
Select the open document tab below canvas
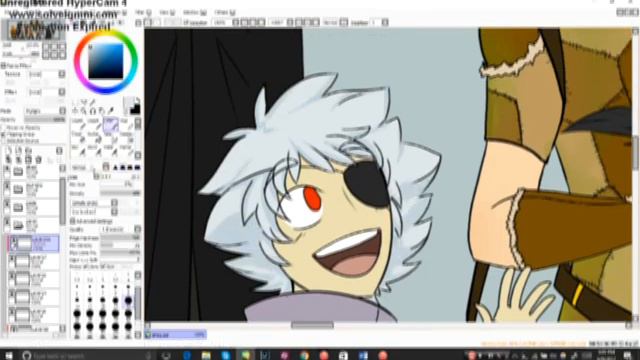coord(176,335)
